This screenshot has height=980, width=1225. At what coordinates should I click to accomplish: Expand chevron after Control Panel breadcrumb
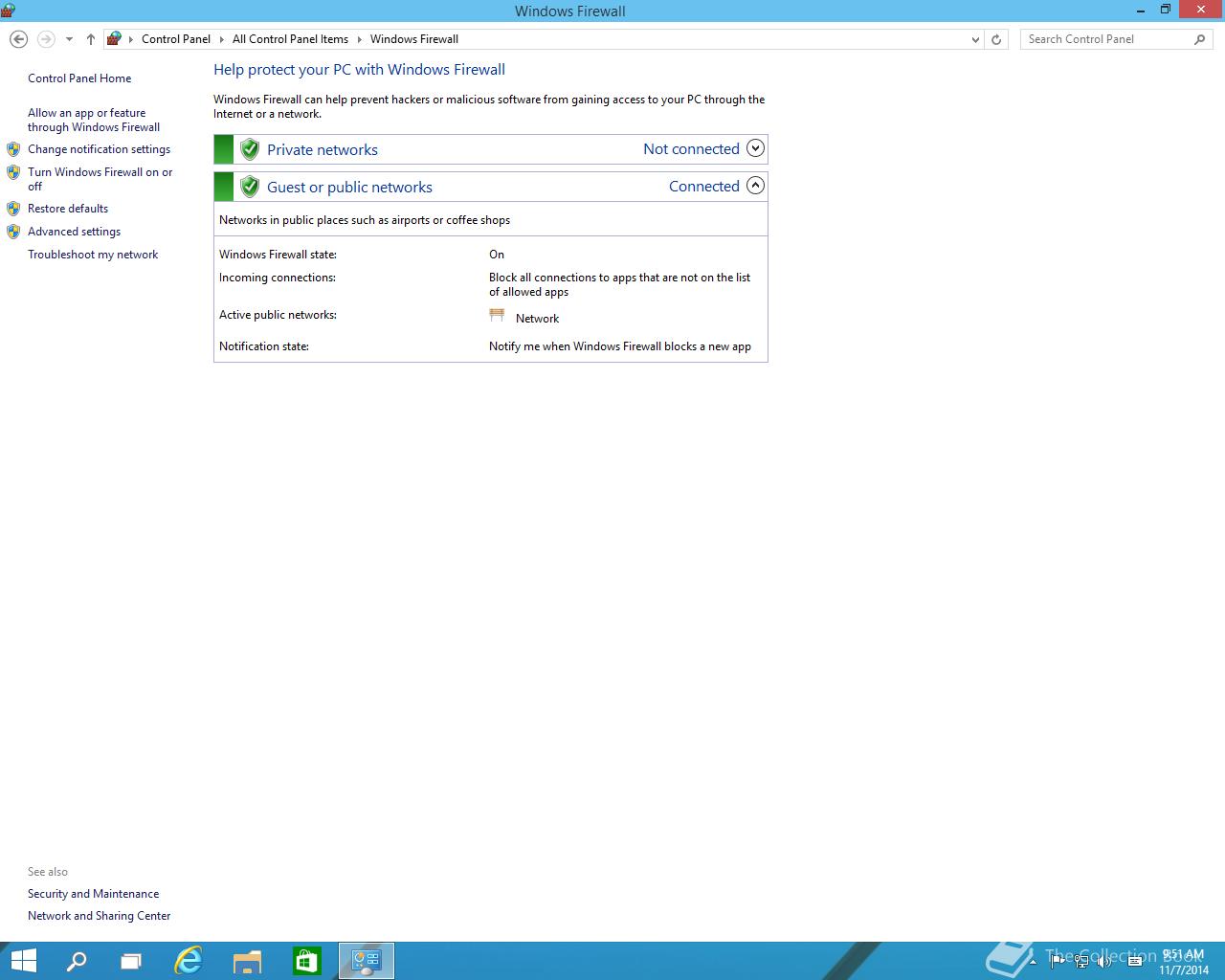pyautogui.click(x=222, y=39)
